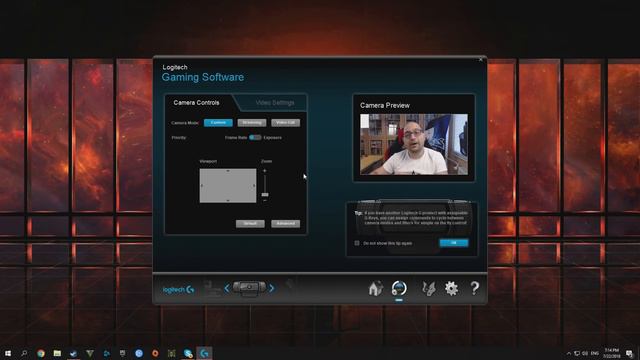Click the taskbar clock
640x360 pixels.
point(612,353)
